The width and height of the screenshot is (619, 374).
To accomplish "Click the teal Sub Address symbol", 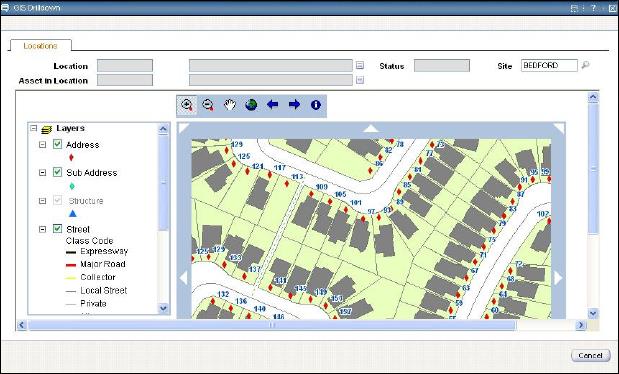I will point(72,186).
